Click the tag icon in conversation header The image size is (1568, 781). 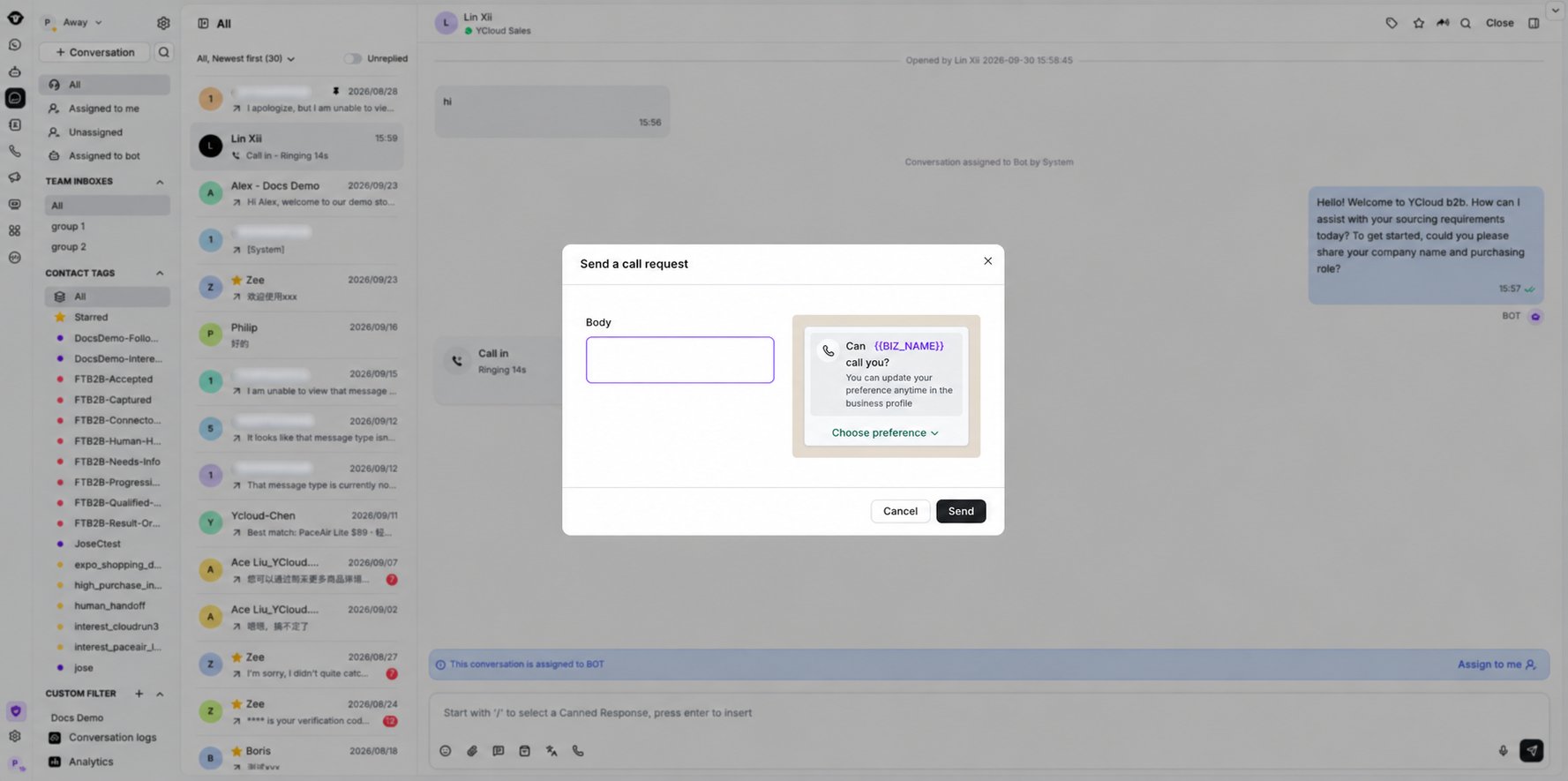[x=1392, y=24]
